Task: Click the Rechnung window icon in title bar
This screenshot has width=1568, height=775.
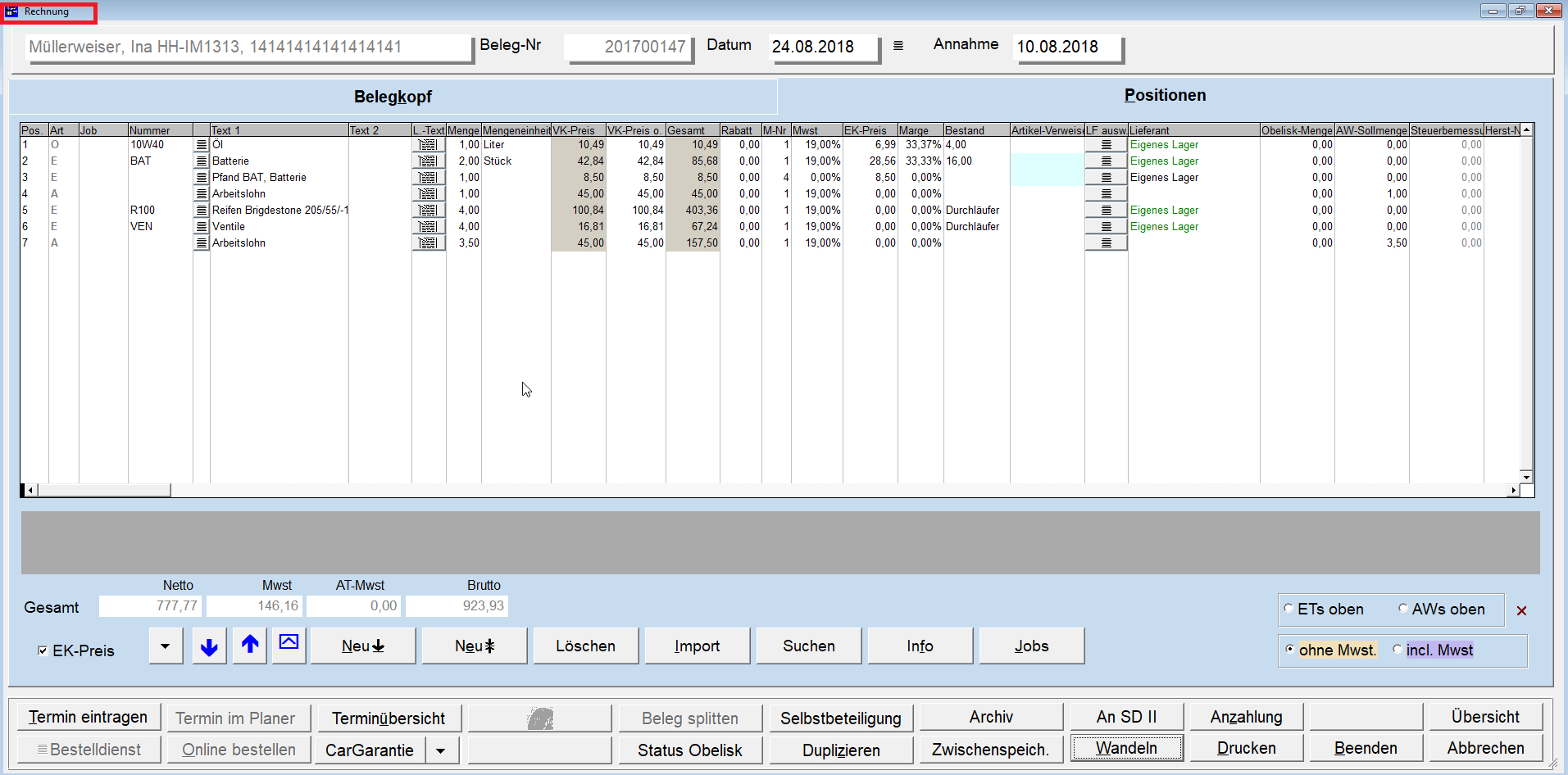Action: click(12, 11)
